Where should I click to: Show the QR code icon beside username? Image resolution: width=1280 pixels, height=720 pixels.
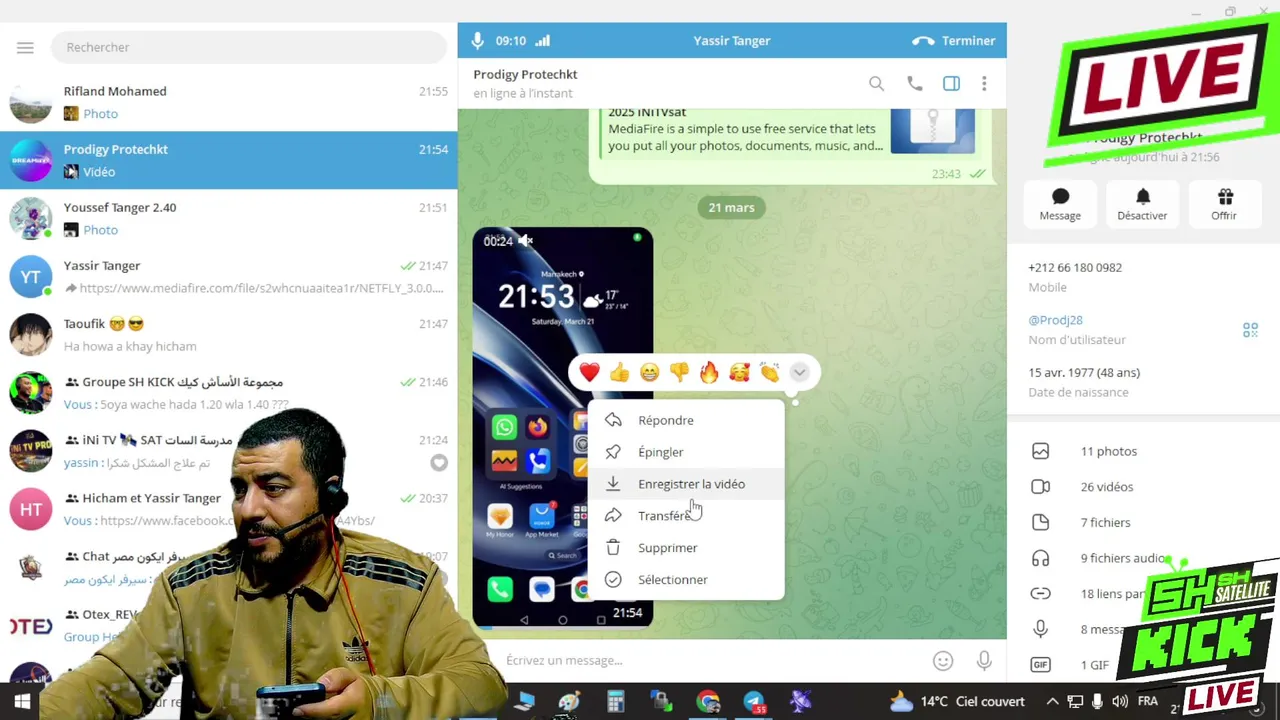click(1250, 330)
